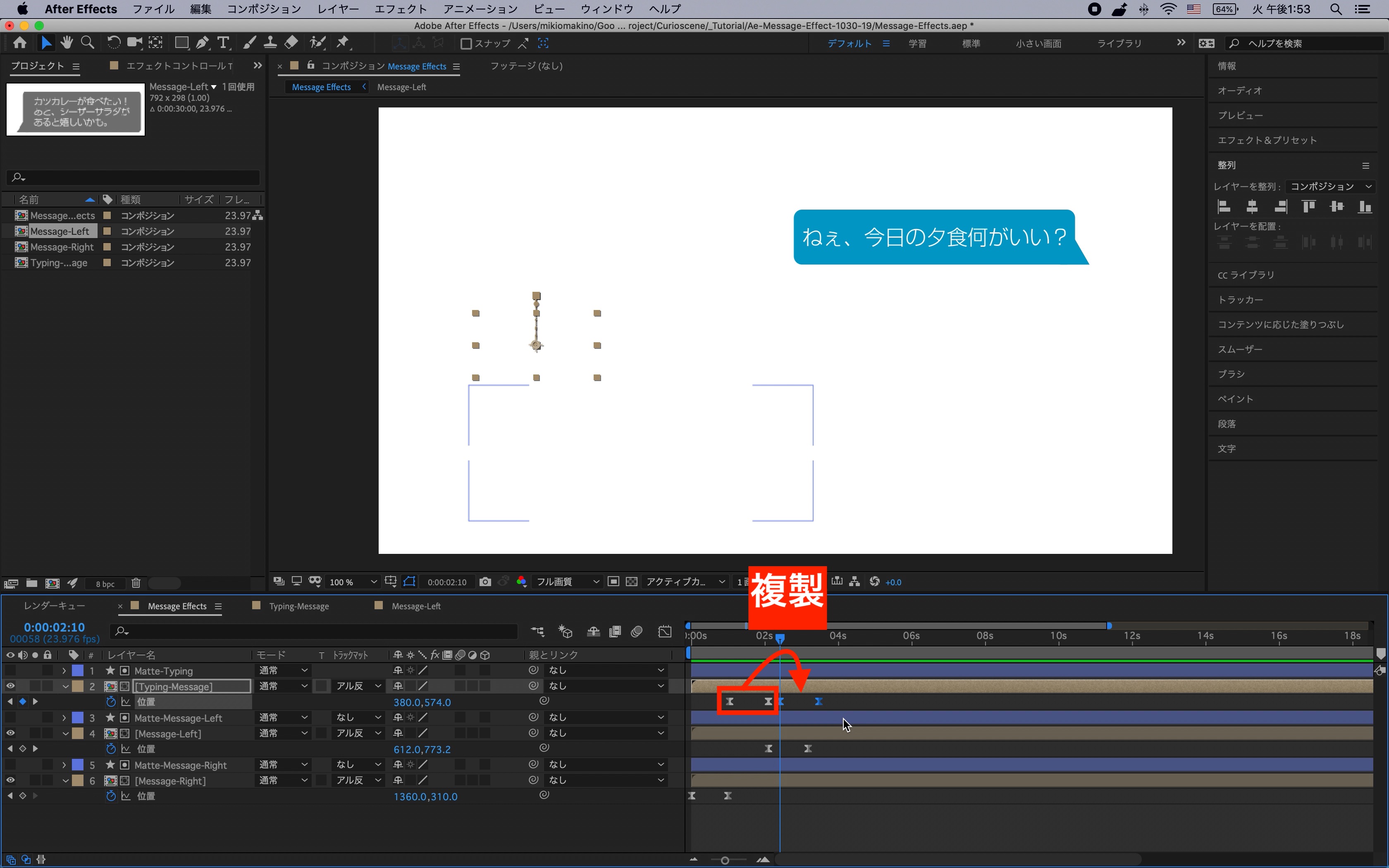This screenshot has height=868, width=1389.
Task: Enable the Snap checkbox
Action: (x=466, y=44)
